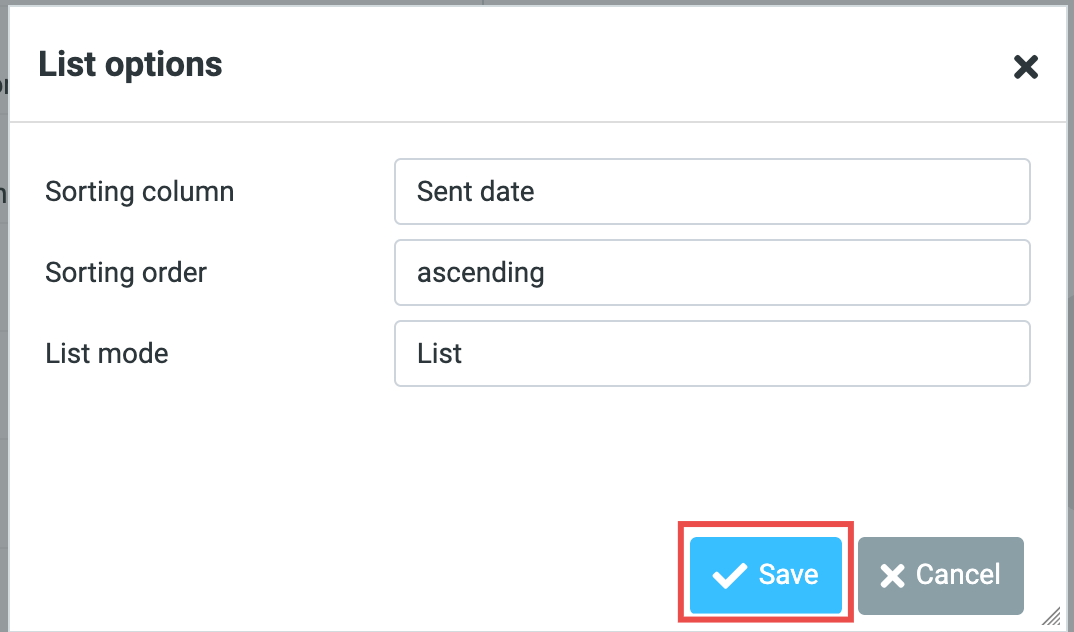Expand the Sorting order dropdown
This screenshot has height=632, width=1074.
click(x=711, y=272)
